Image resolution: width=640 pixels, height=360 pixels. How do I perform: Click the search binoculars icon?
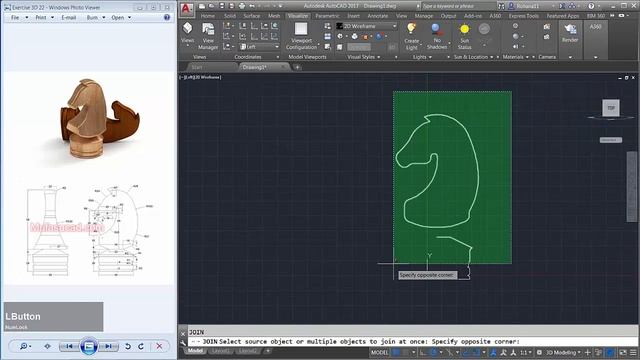coord(501,6)
